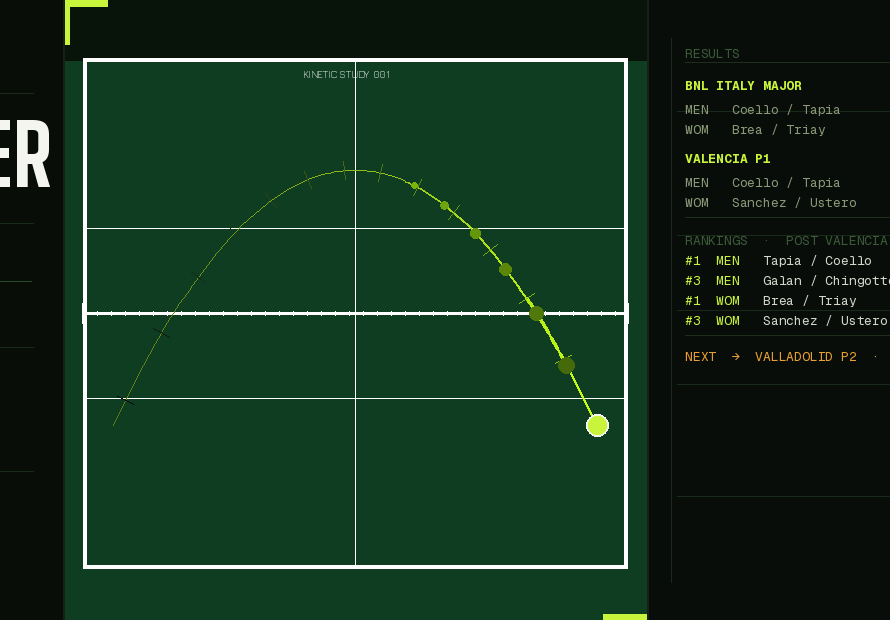Click the bright ball at trajectory end
Image resolution: width=890 pixels, height=620 pixels.
click(597, 425)
